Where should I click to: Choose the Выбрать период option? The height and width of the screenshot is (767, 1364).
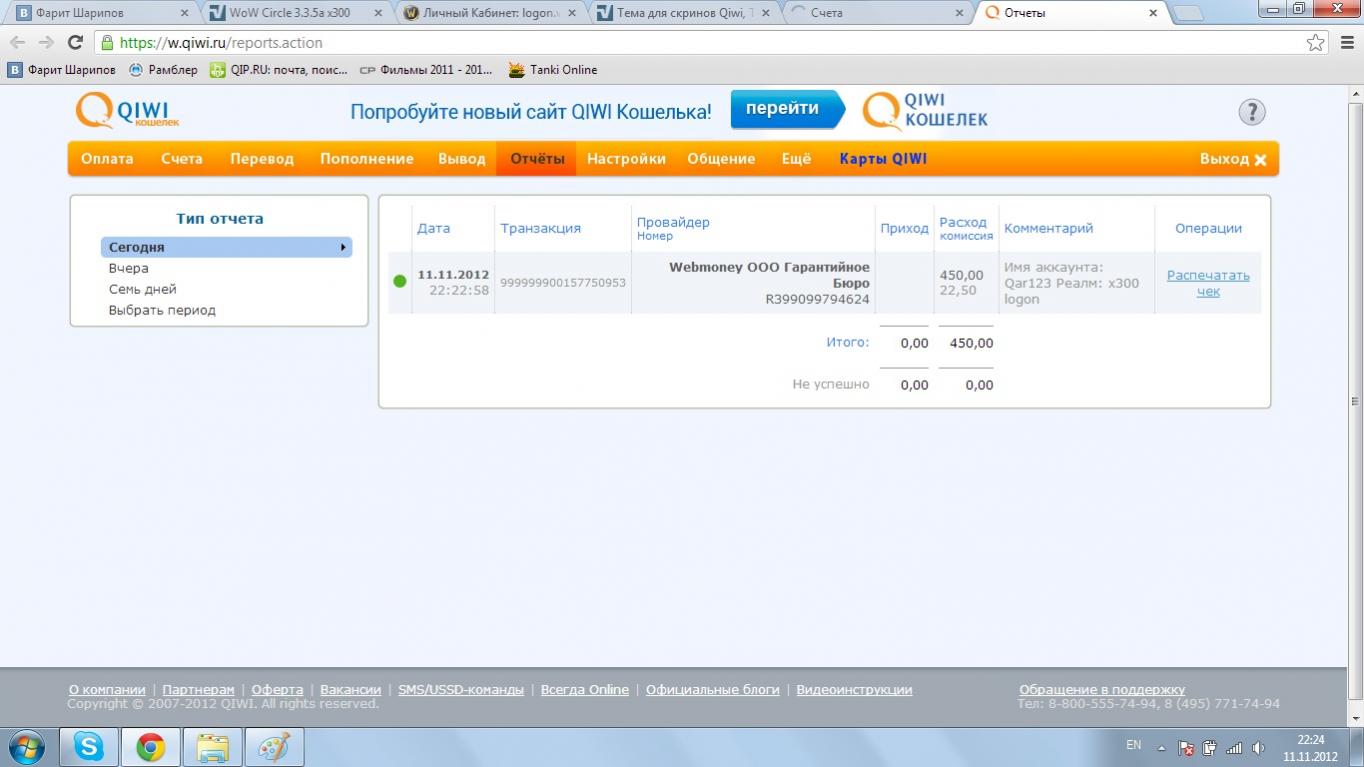click(x=162, y=310)
